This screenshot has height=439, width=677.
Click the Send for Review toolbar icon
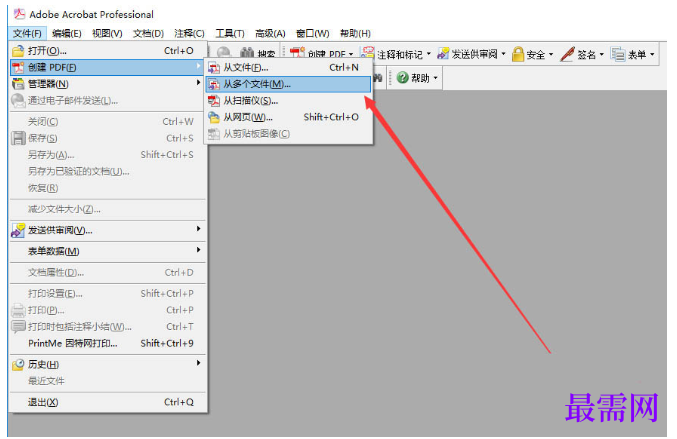[x=443, y=54]
